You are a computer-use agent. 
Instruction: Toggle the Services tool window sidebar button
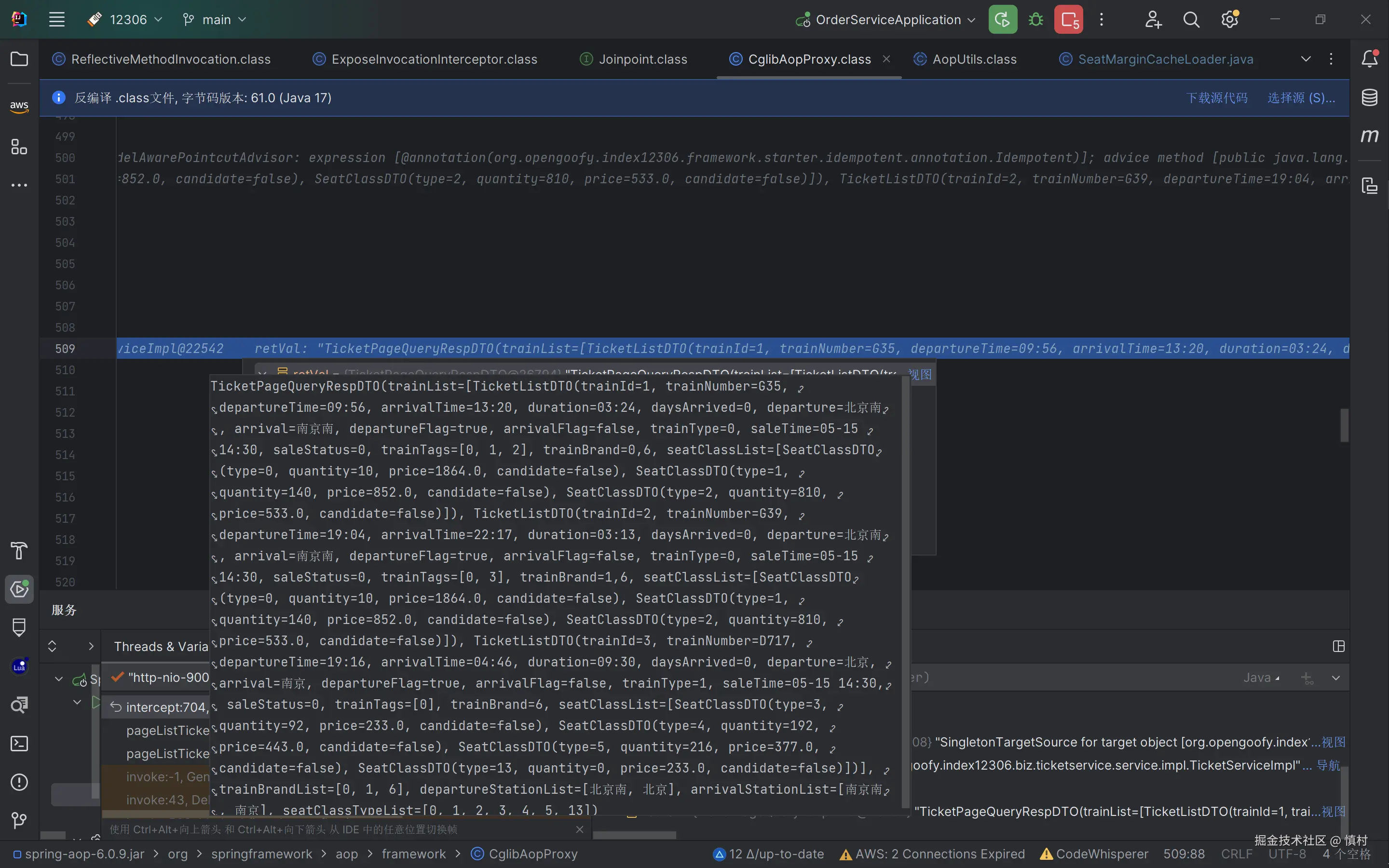point(19,589)
